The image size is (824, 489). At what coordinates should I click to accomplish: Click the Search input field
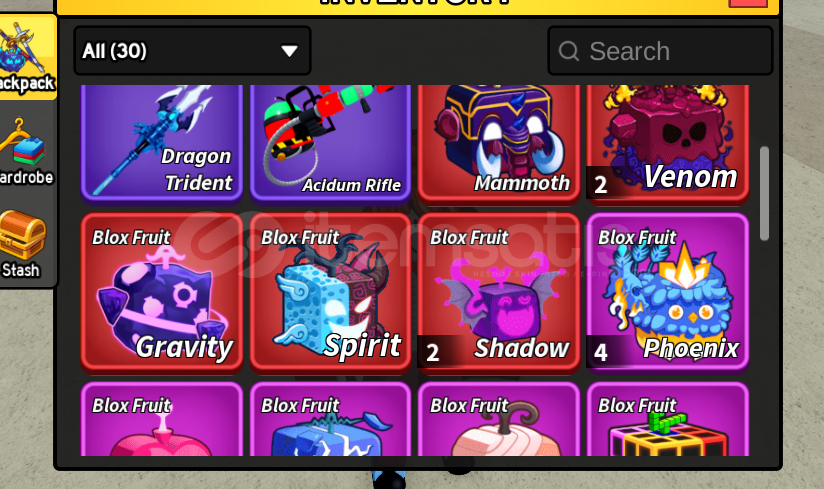tap(660, 51)
